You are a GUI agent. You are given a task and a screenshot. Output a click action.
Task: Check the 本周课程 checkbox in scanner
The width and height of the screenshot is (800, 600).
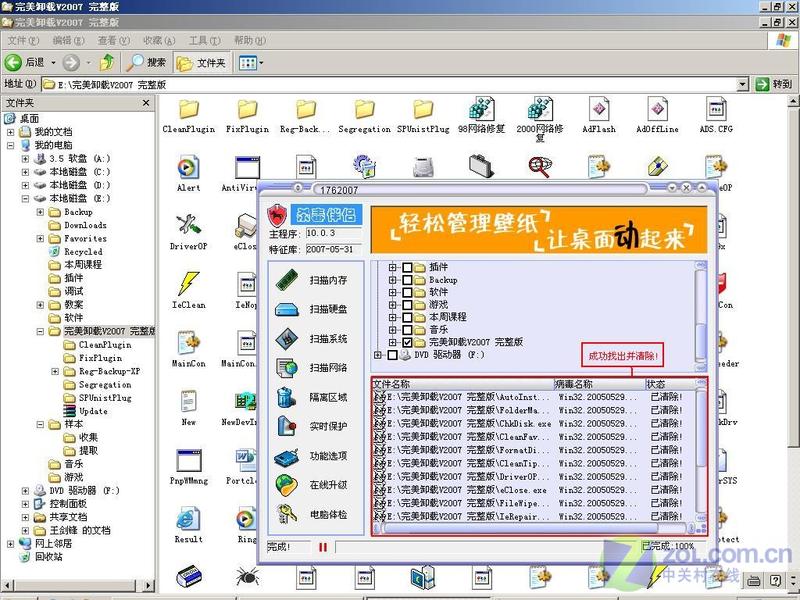click(407, 317)
